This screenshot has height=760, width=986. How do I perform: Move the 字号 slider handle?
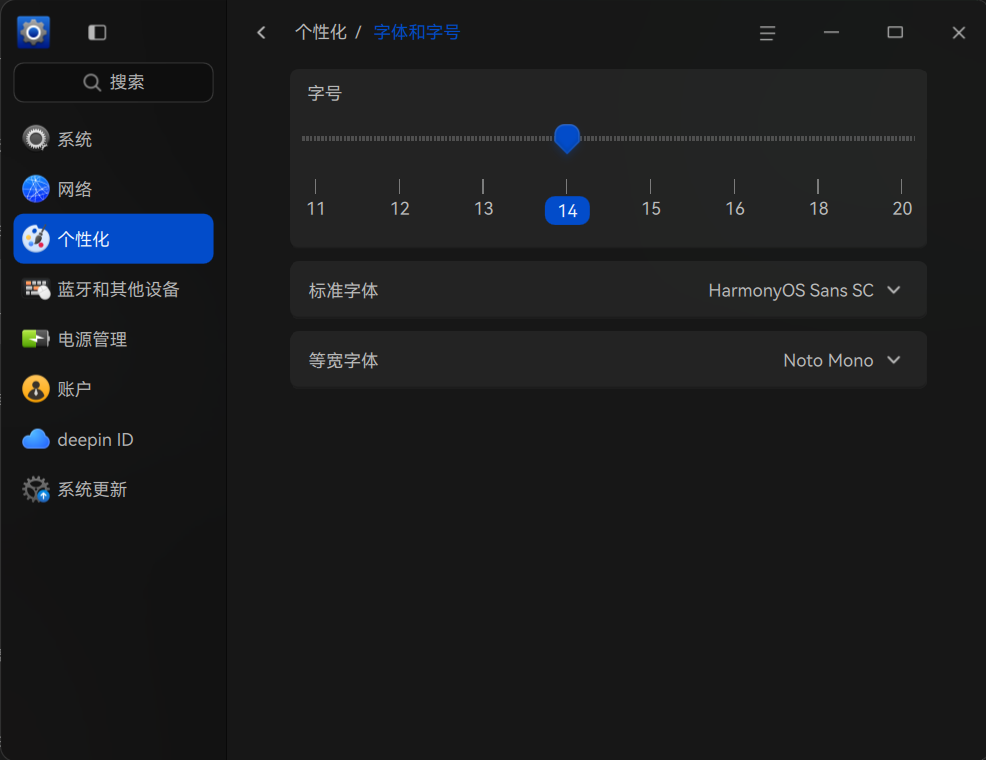pyautogui.click(x=567, y=138)
